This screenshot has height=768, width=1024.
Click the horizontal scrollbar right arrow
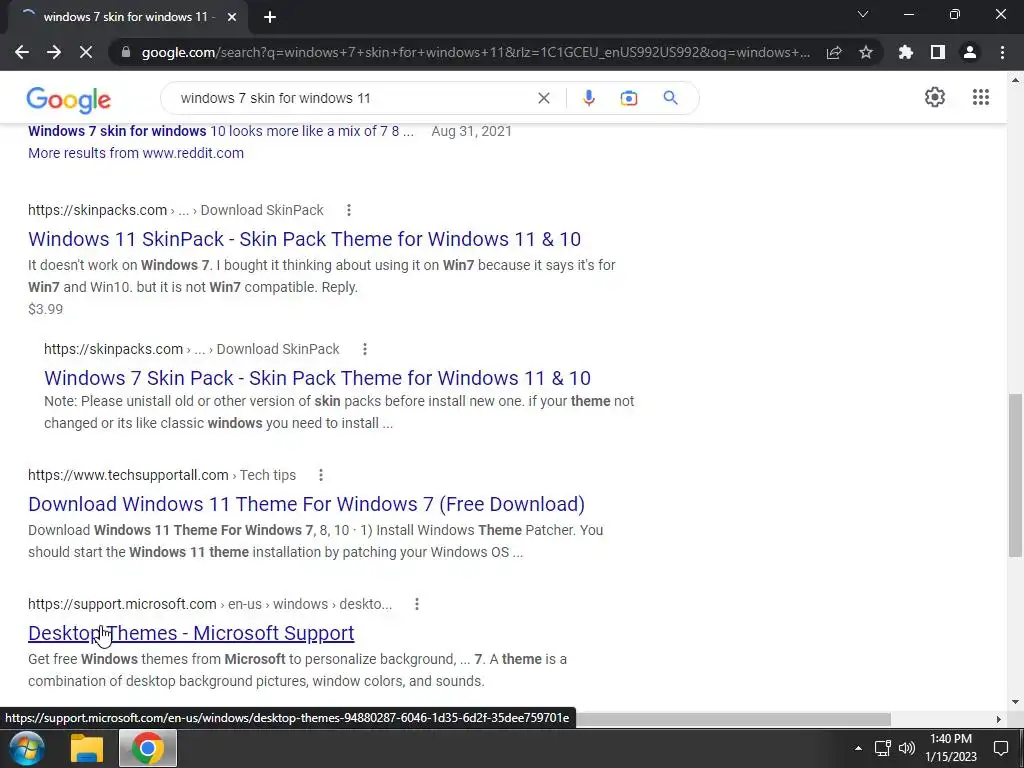(999, 719)
